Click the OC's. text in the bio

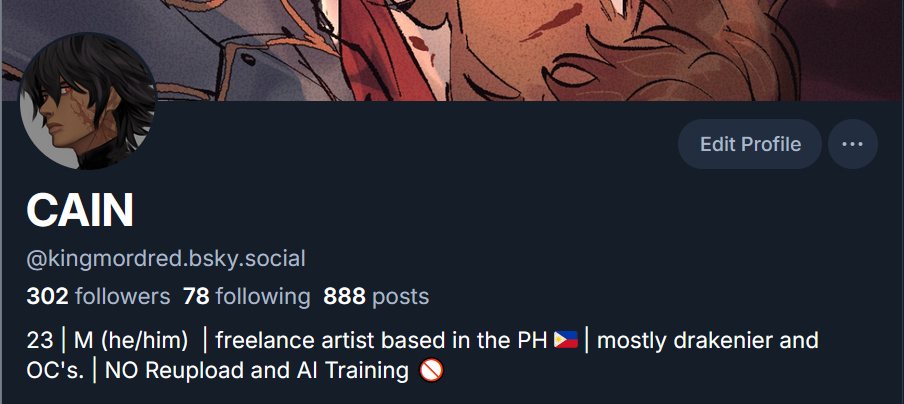[55, 371]
